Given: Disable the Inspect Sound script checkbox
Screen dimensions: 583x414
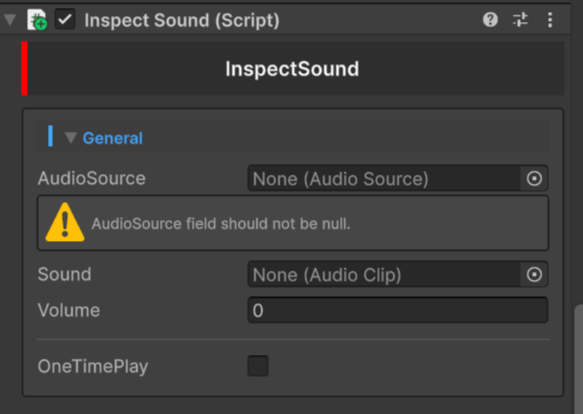Looking at the screenshot, I should (65, 19).
